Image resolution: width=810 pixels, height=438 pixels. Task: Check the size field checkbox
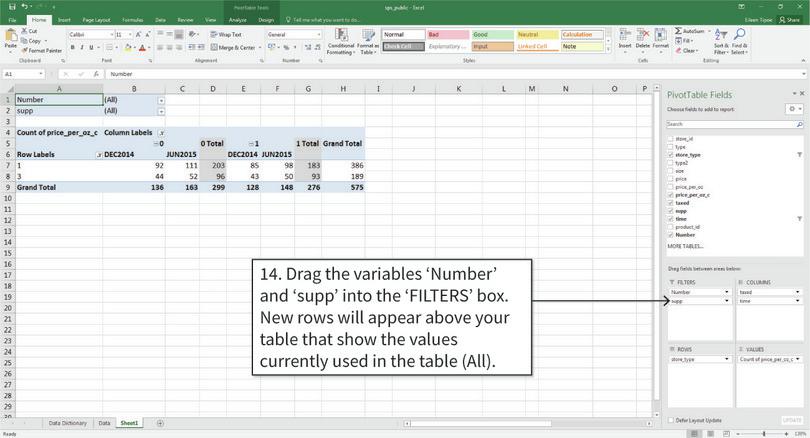(671, 171)
